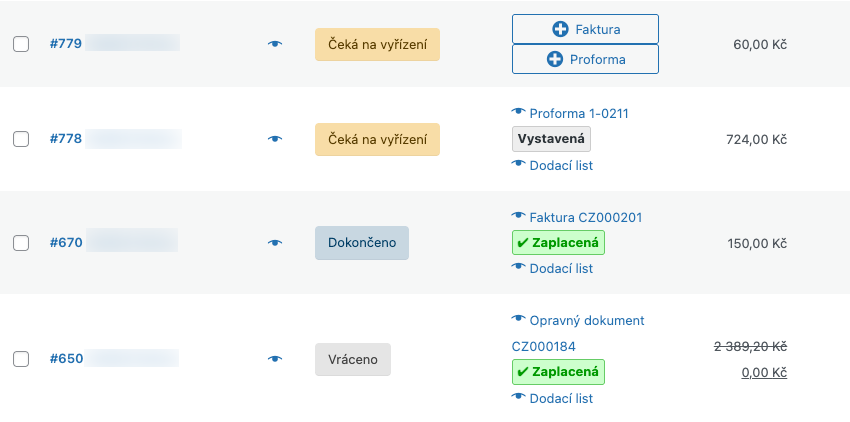This screenshot has height=422, width=850.
Task: Preview order #778 with eye icon
Action: click(x=275, y=139)
